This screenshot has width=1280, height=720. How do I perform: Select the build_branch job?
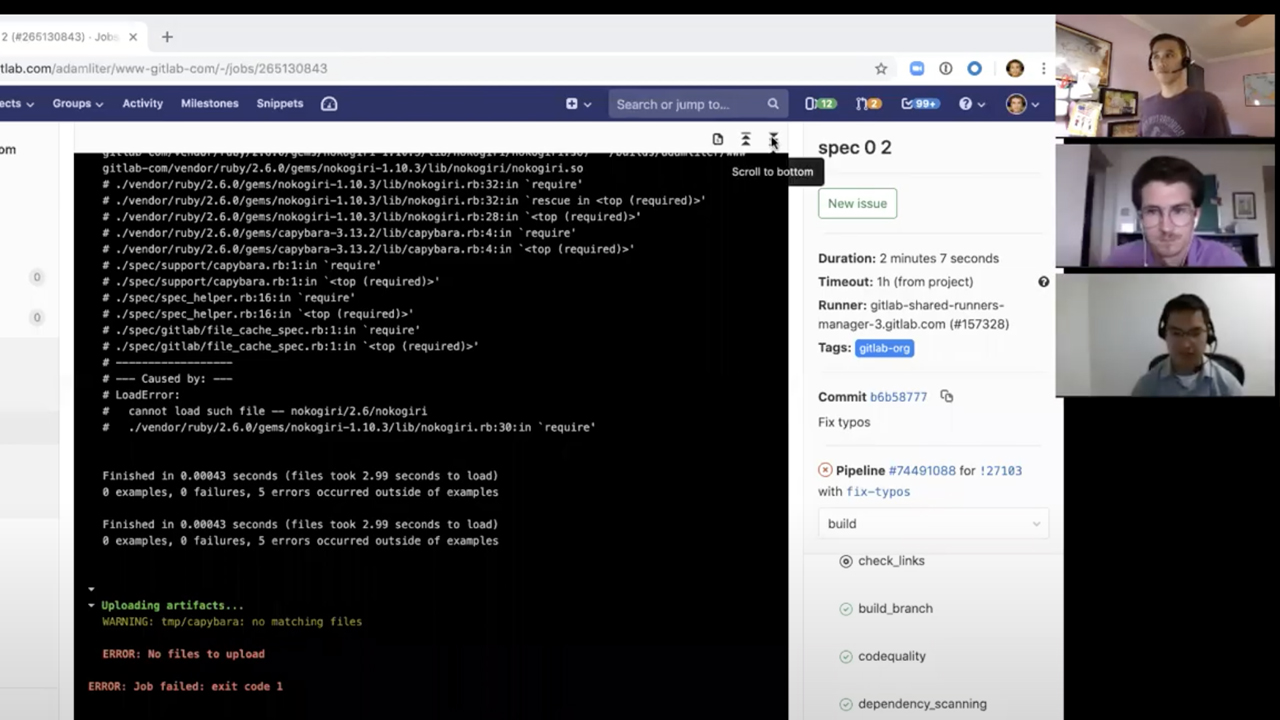[895, 609]
